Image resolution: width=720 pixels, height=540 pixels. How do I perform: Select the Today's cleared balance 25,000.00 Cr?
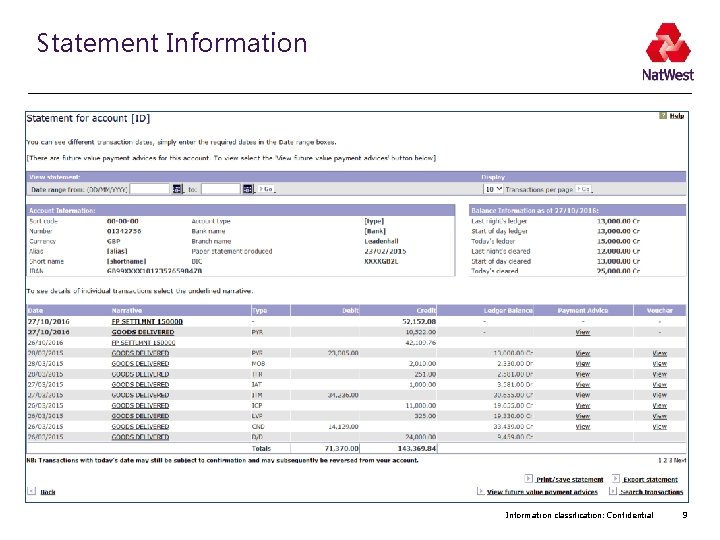(x=618, y=271)
